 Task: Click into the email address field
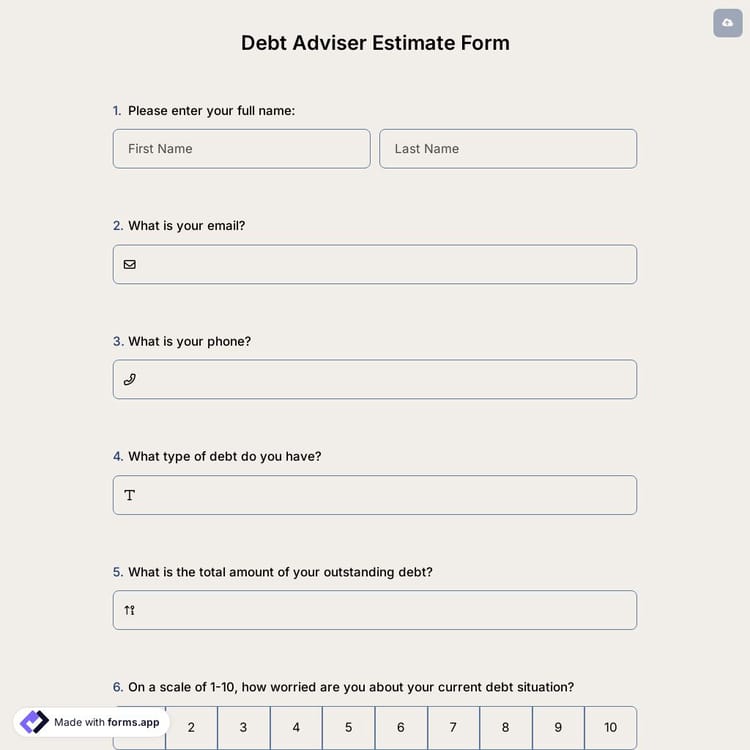[x=385, y=265]
